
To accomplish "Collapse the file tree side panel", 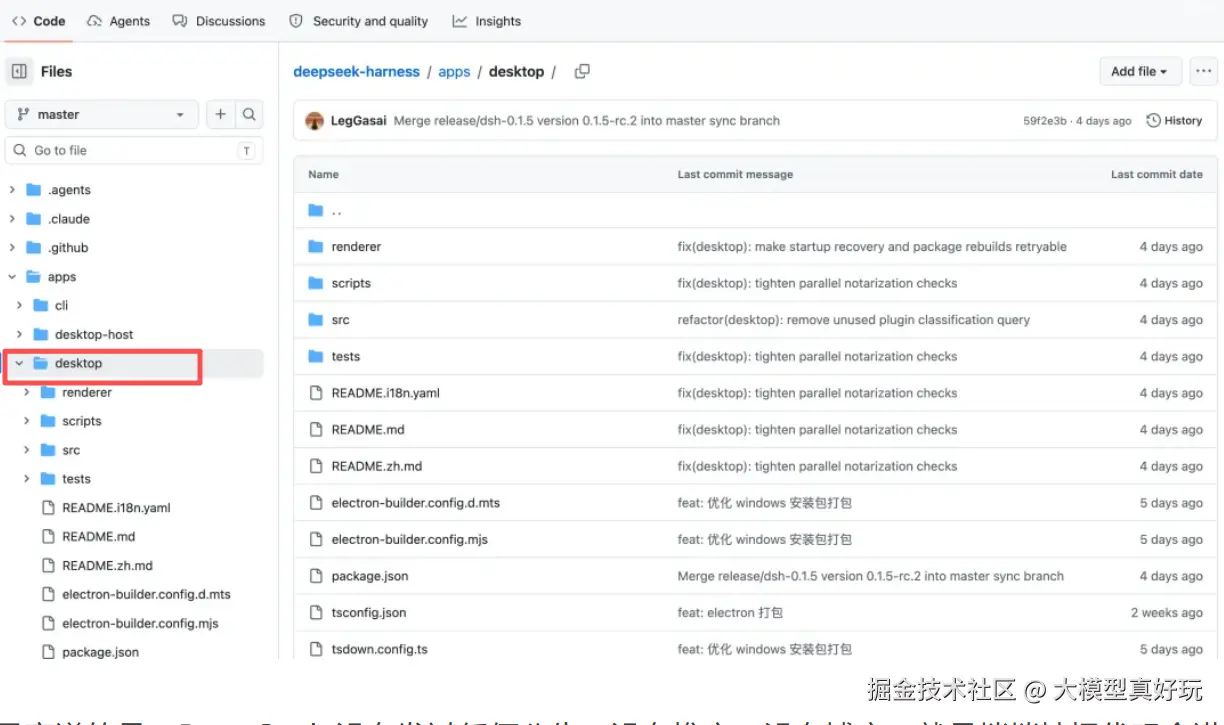I will click(x=19, y=71).
